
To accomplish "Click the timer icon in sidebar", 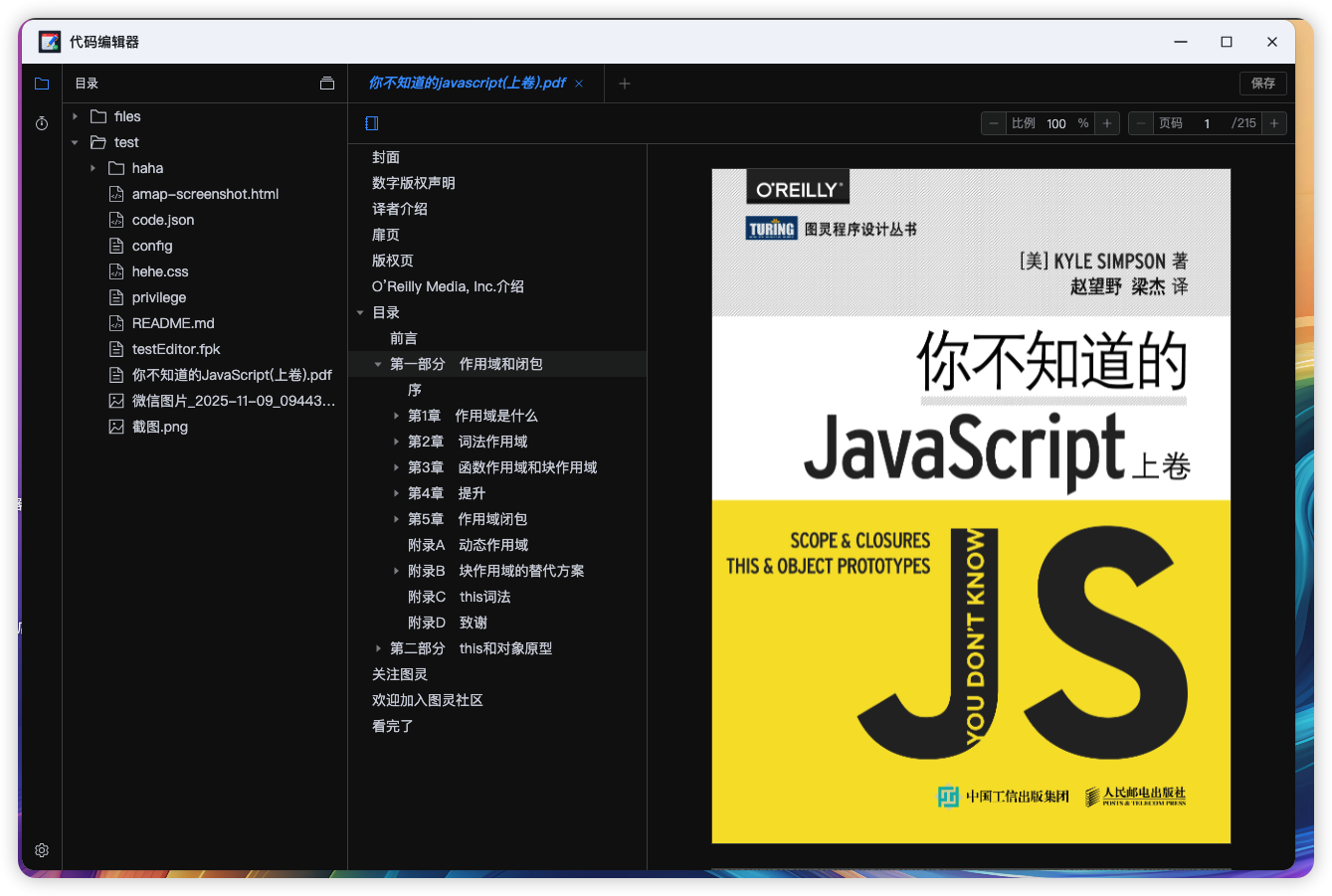I will [42, 123].
